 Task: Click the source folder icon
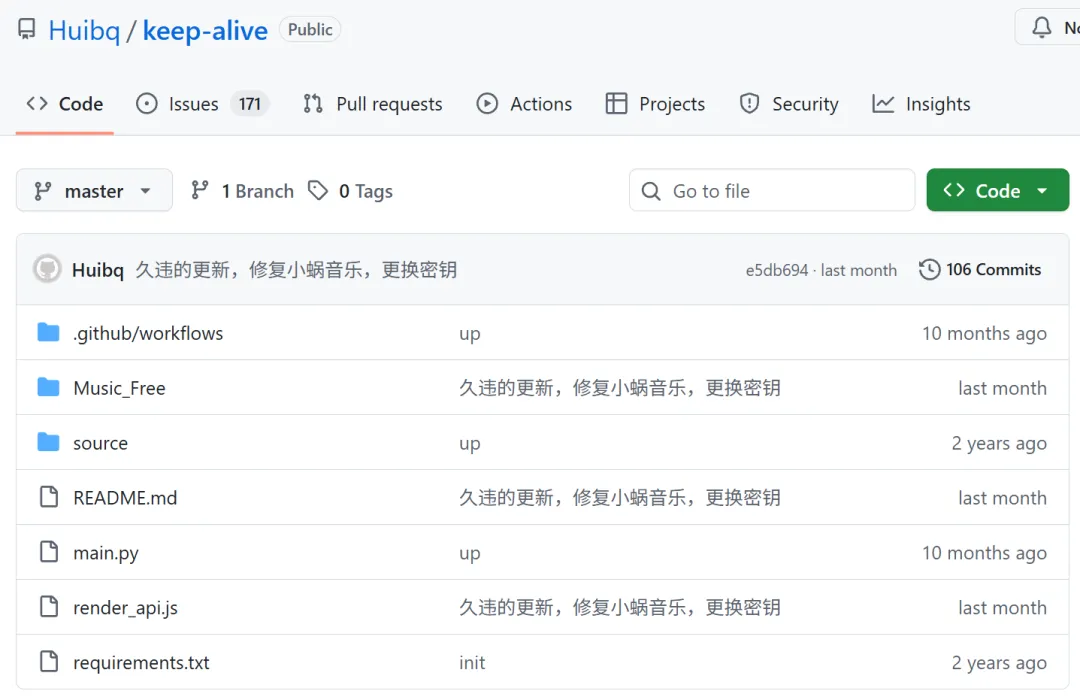pos(48,442)
